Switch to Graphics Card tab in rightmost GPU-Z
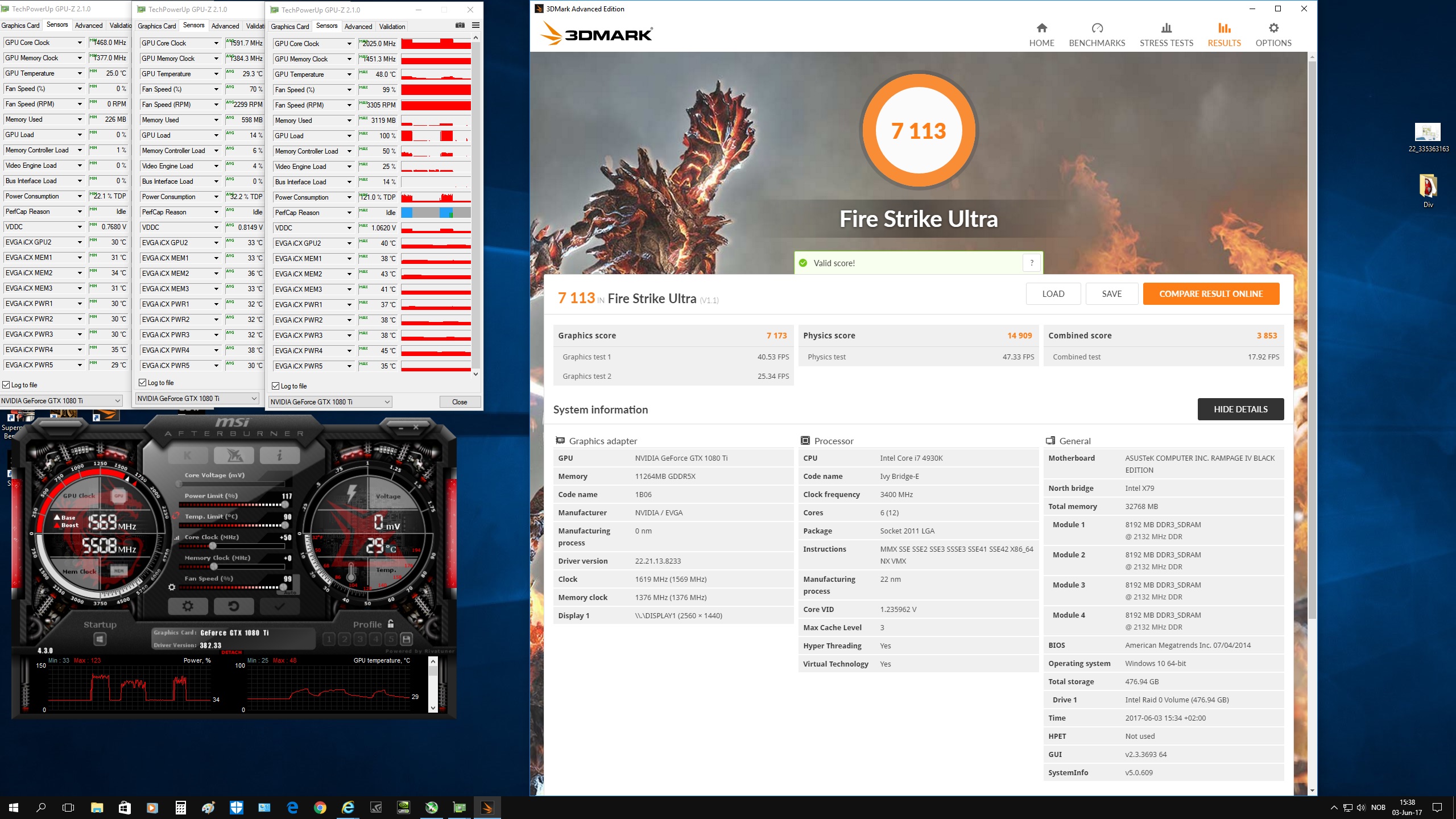 (x=289, y=27)
